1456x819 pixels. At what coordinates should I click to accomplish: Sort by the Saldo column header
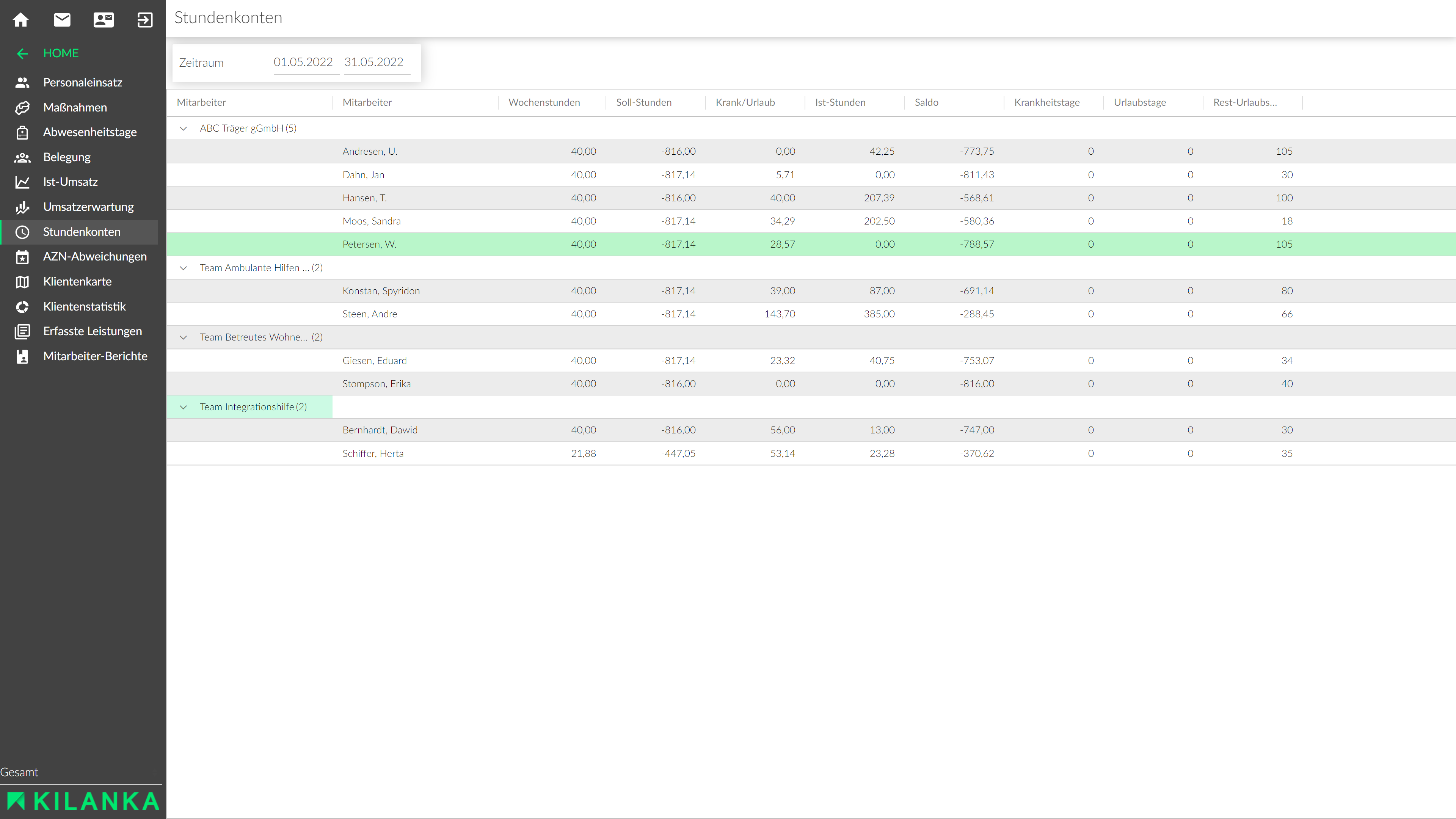point(926,102)
